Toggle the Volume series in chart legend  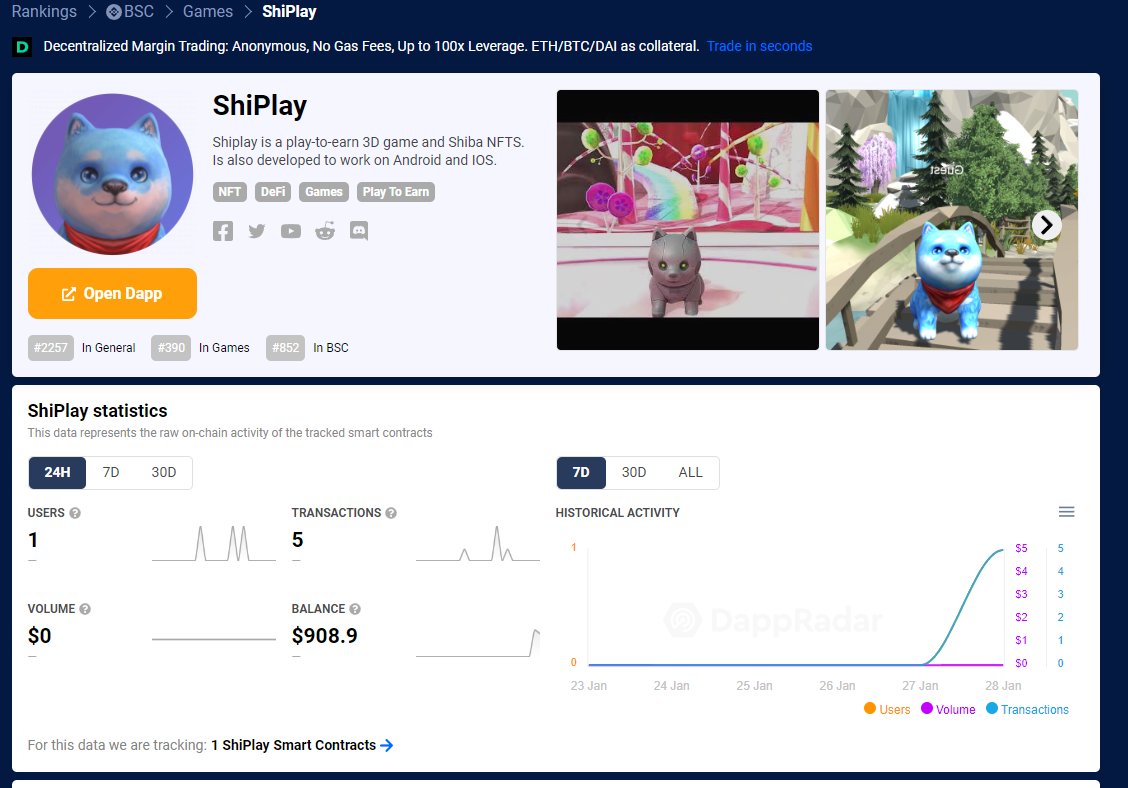click(x=948, y=709)
